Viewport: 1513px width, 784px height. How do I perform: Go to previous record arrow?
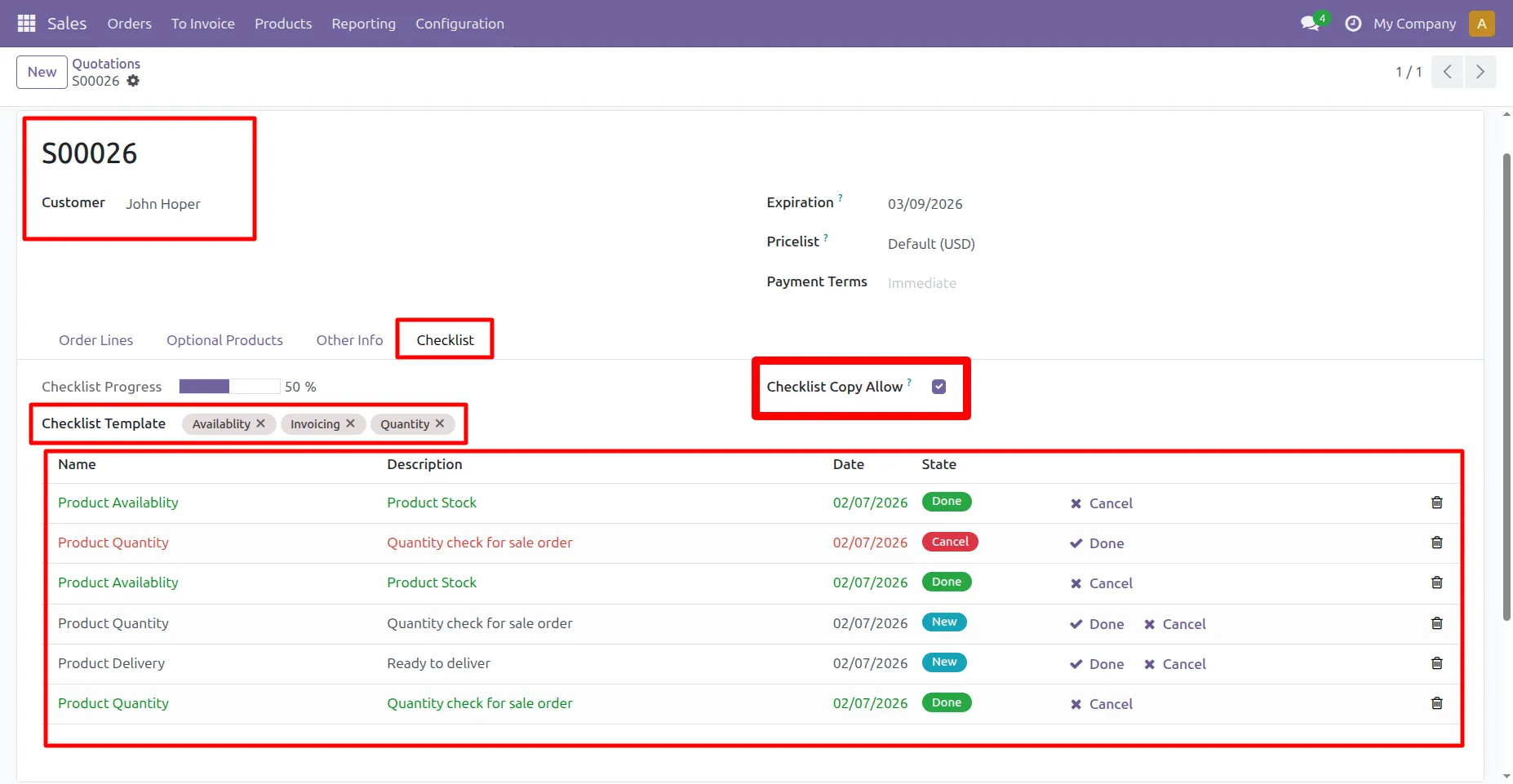point(1447,72)
